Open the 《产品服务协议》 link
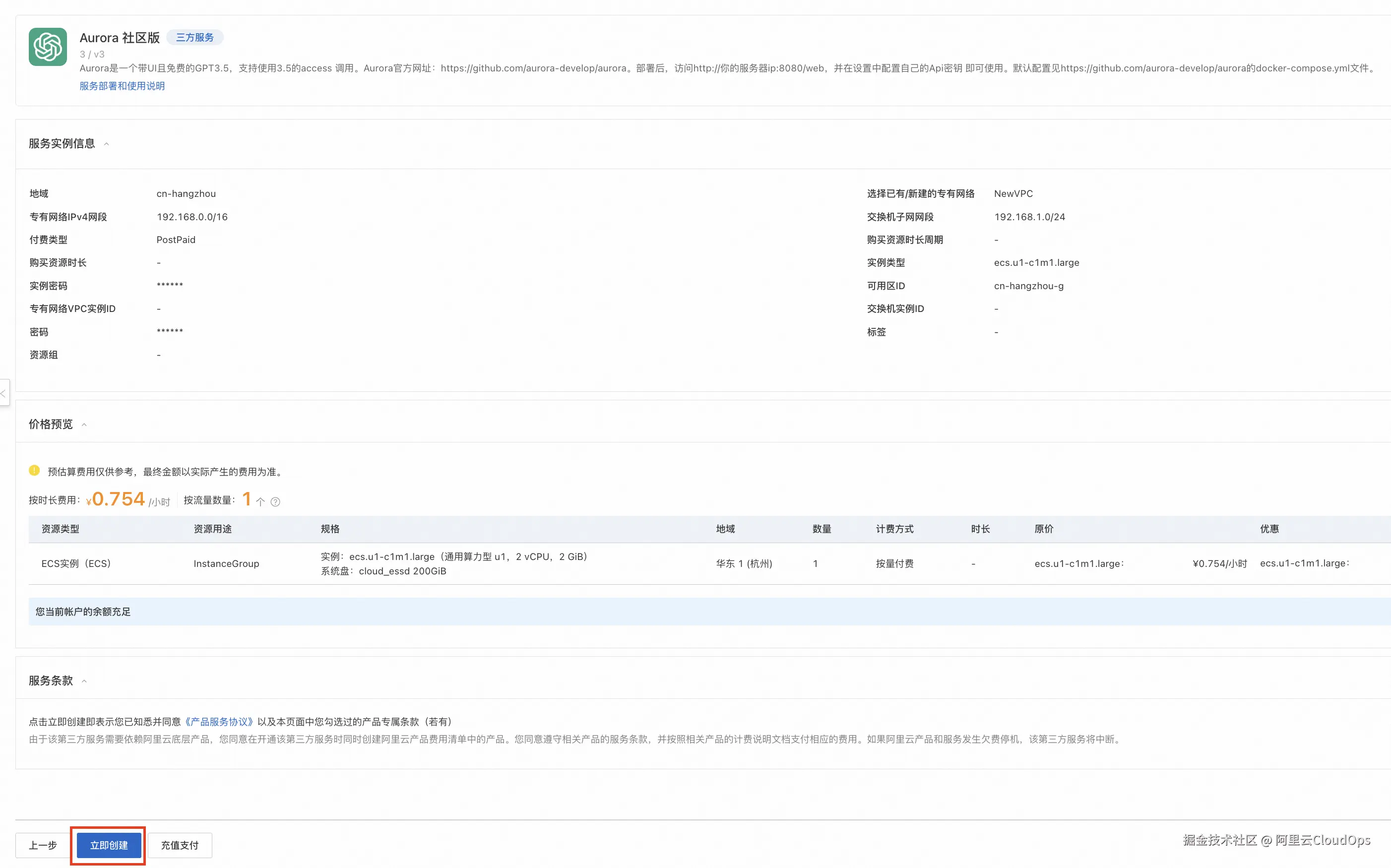The image size is (1391, 868). click(219, 722)
